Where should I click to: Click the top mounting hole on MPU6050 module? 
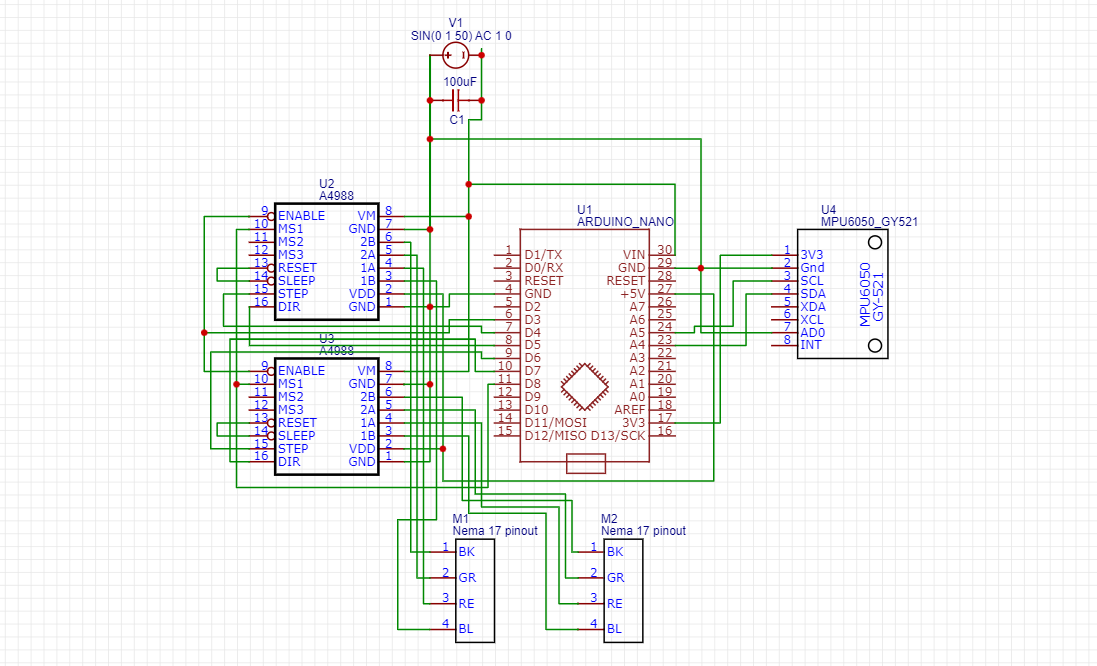click(x=876, y=243)
